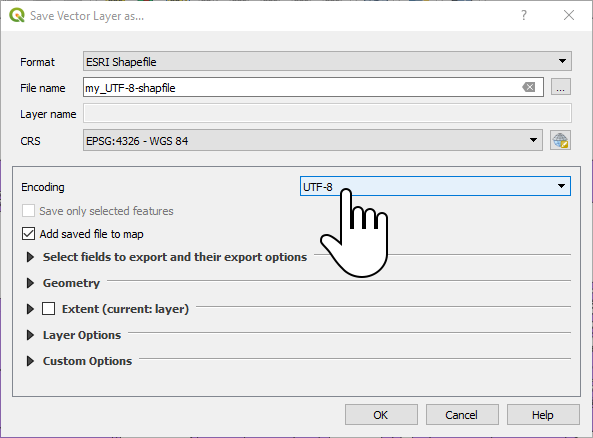This screenshot has width=593, height=438.
Task: Expand the Geometry section
Action: point(30,283)
